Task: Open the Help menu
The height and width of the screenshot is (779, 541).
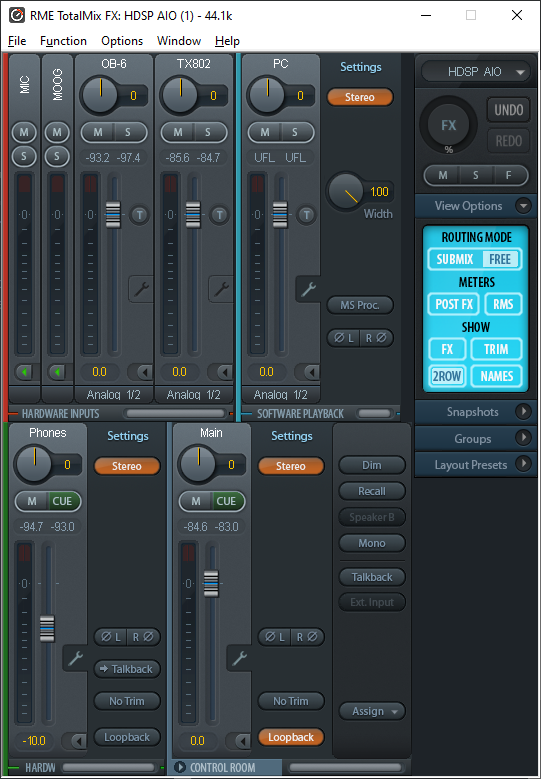Action: pyautogui.click(x=228, y=41)
